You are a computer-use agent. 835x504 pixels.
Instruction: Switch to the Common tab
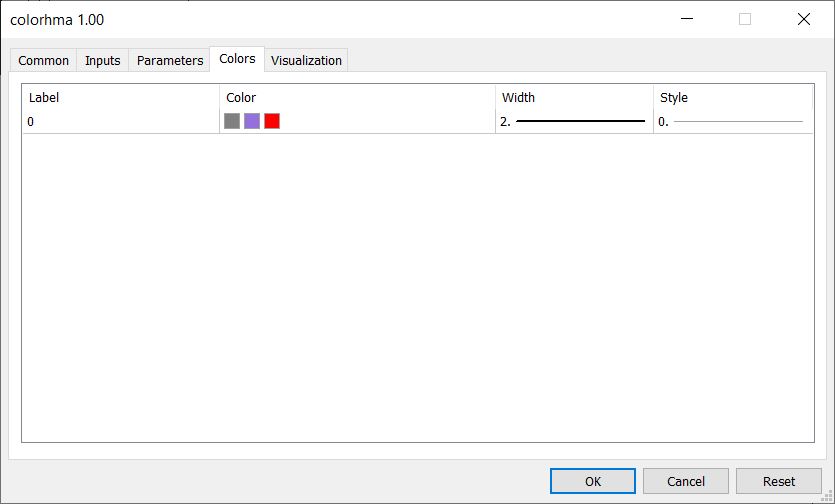click(44, 60)
